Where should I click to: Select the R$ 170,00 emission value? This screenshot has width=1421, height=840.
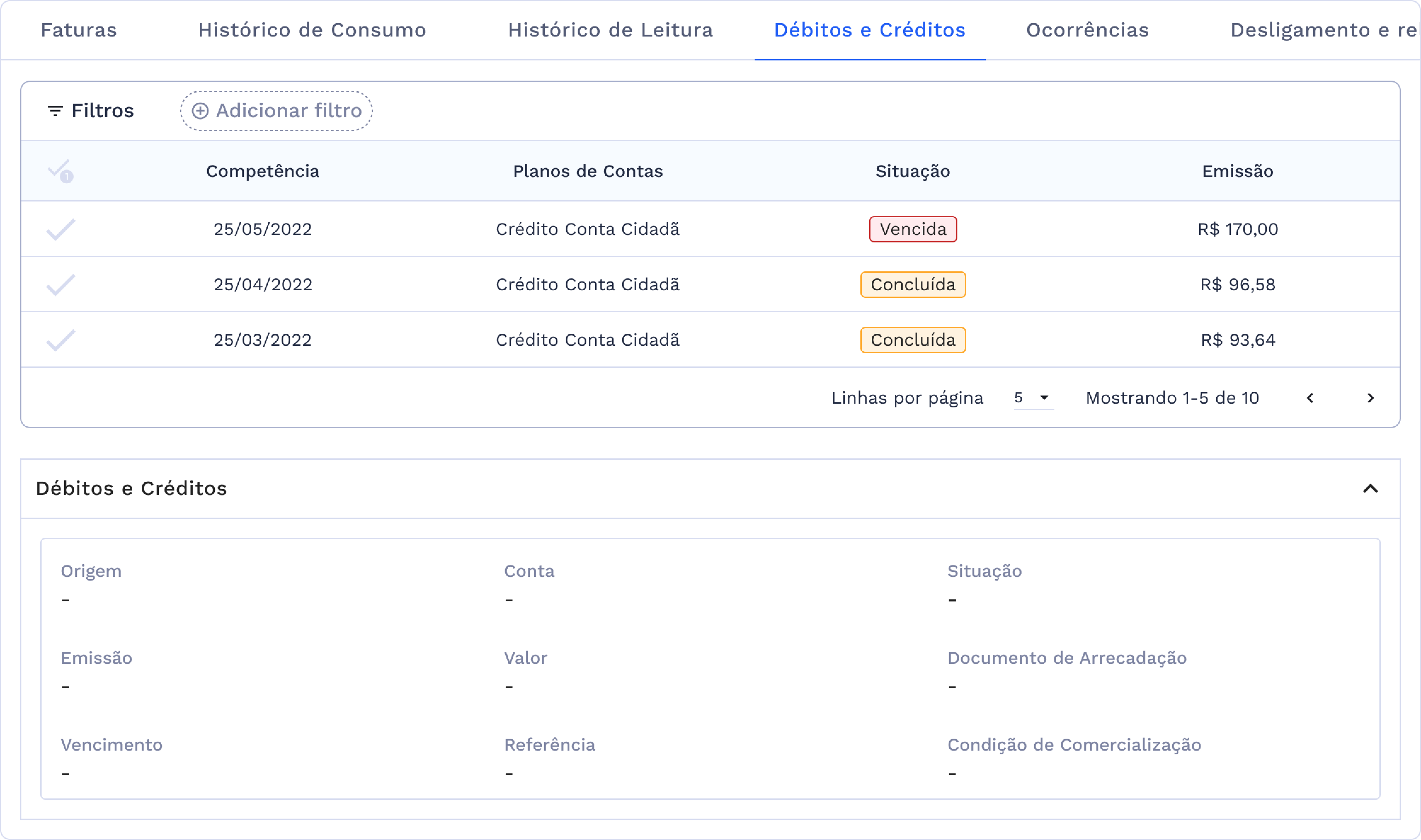(1238, 229)
